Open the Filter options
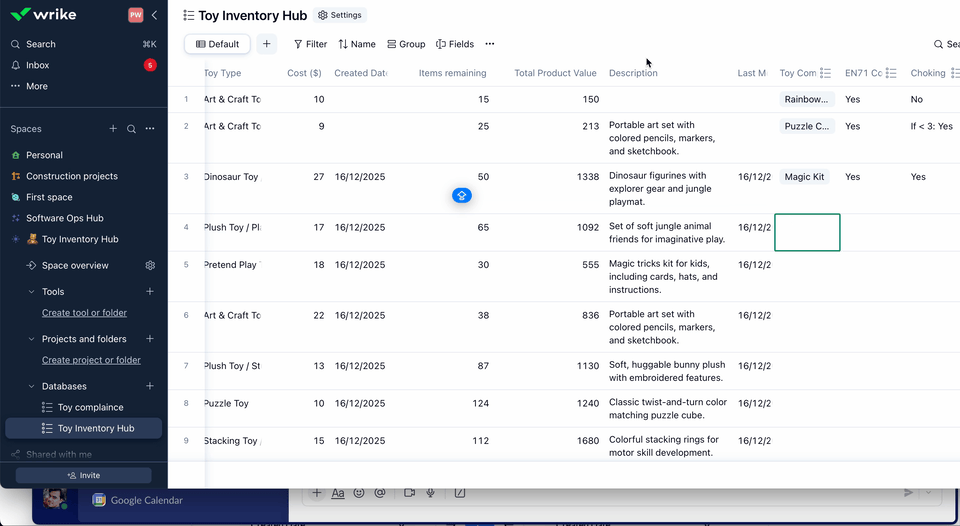960x526 pixels. click(x=310, y=44)
